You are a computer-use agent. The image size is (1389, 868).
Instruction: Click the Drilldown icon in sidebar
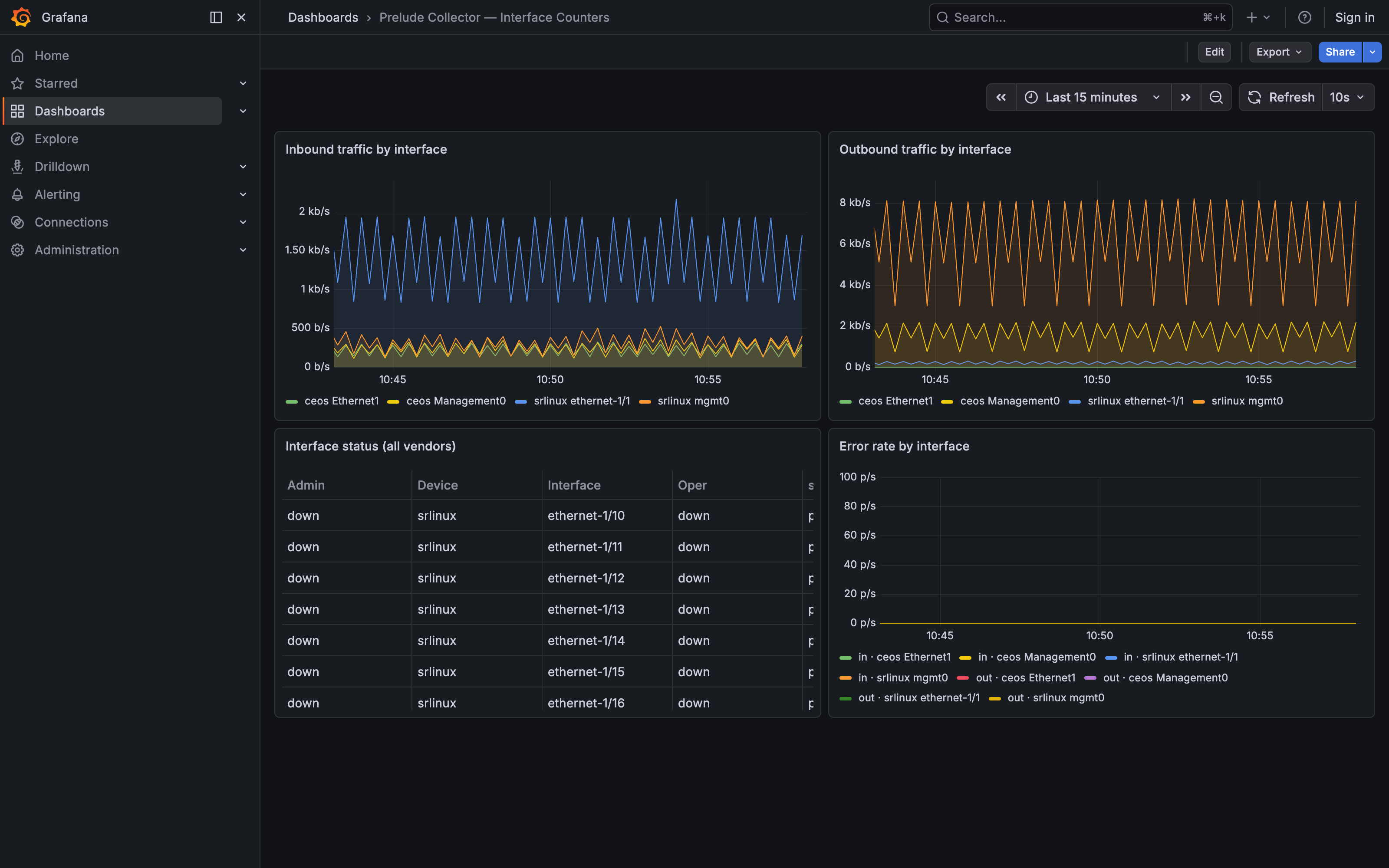(17, 167)
